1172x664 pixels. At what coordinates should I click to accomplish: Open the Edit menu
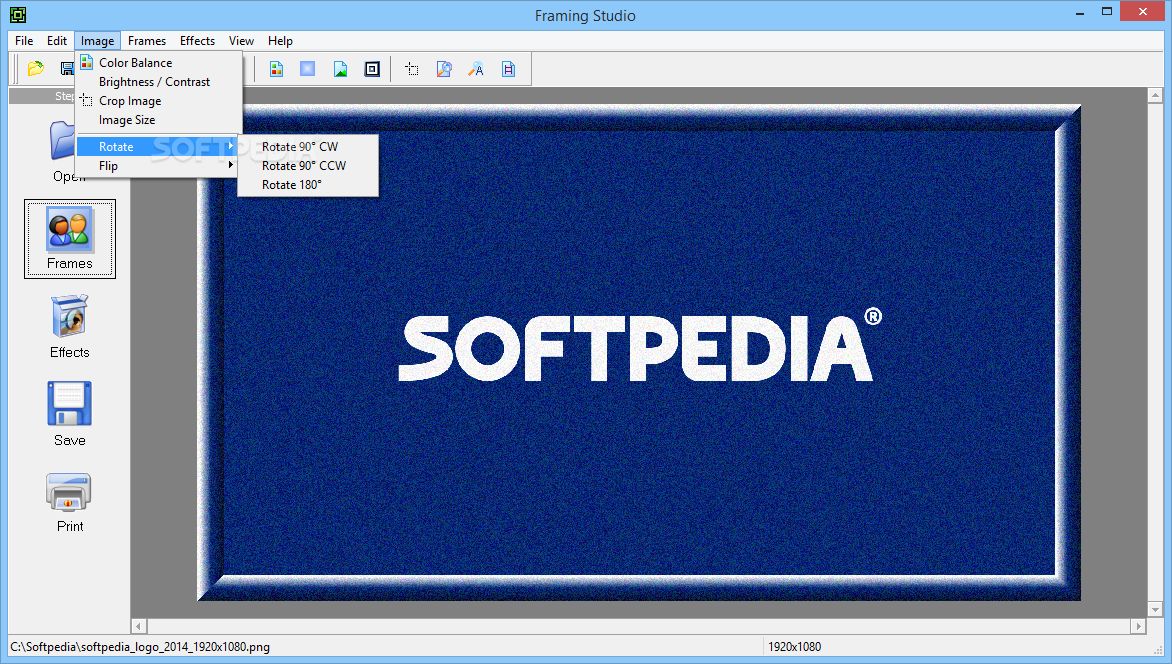(x=57, y=41)
